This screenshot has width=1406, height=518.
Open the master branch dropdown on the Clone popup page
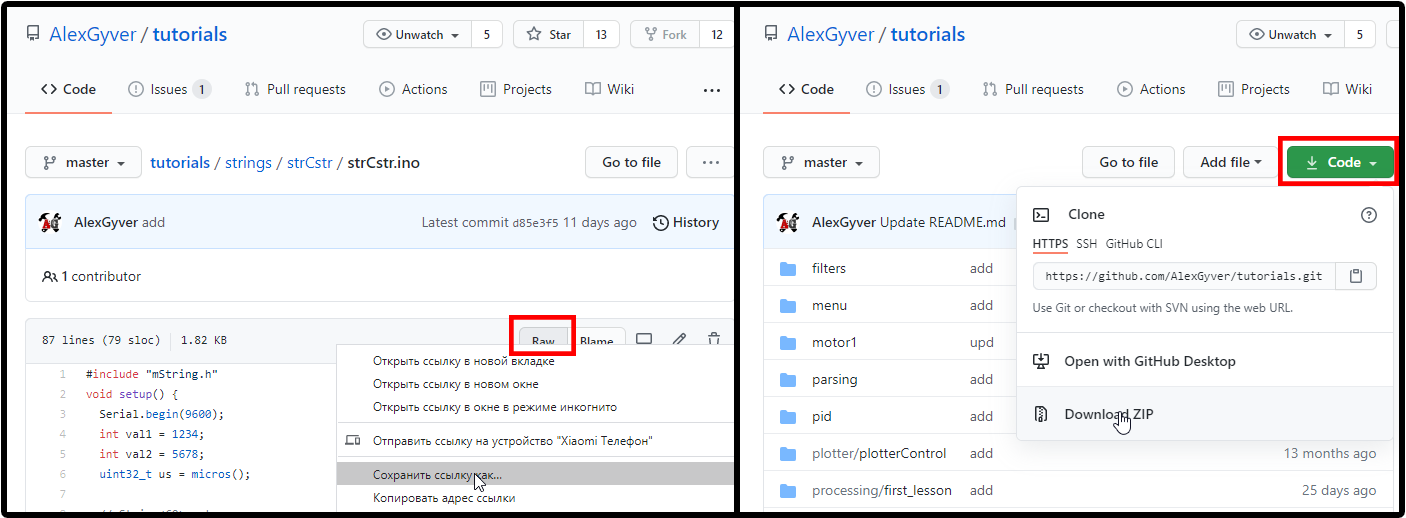pos(821,162)
